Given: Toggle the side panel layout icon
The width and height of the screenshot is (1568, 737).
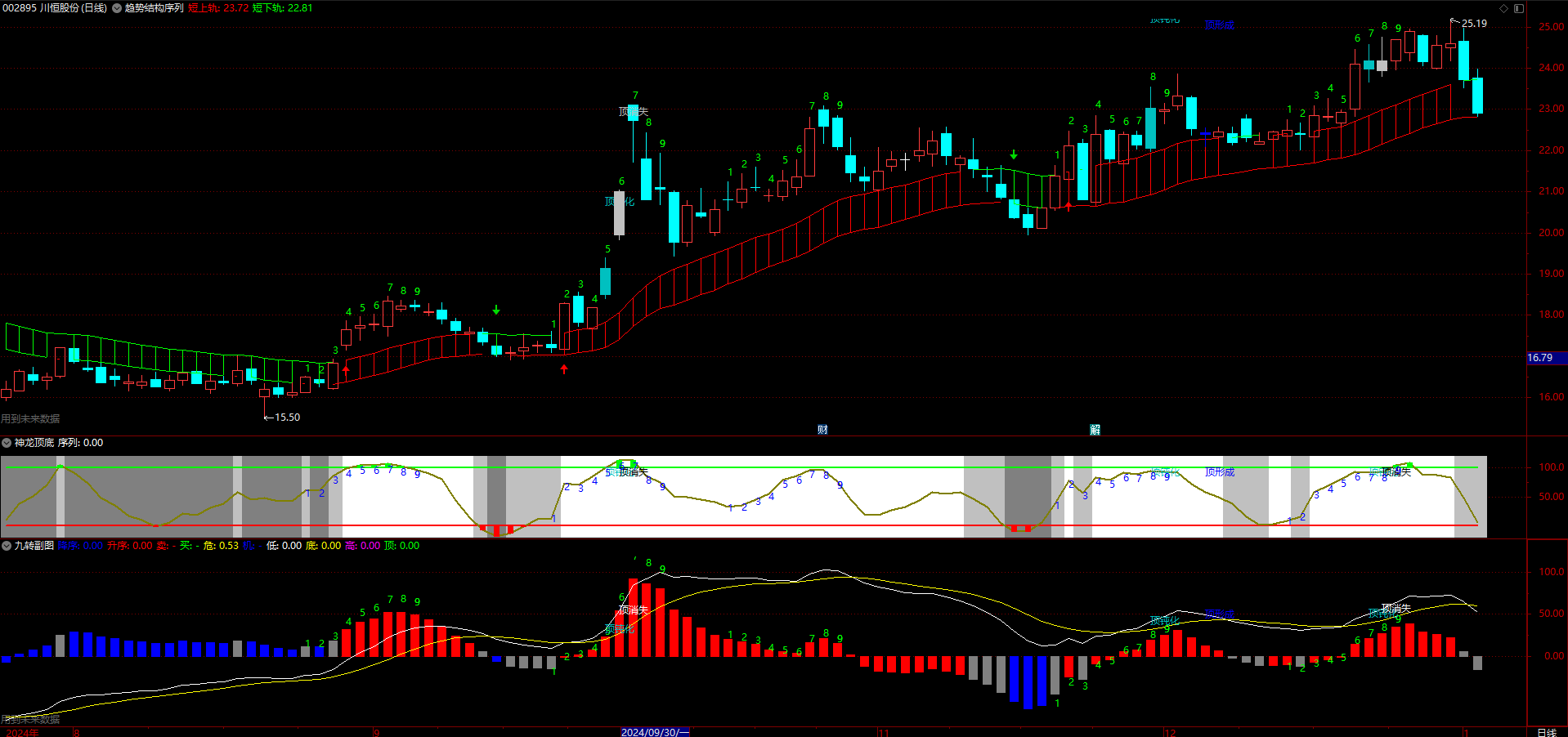Looking at the screenshot, I should [1519, 8].
